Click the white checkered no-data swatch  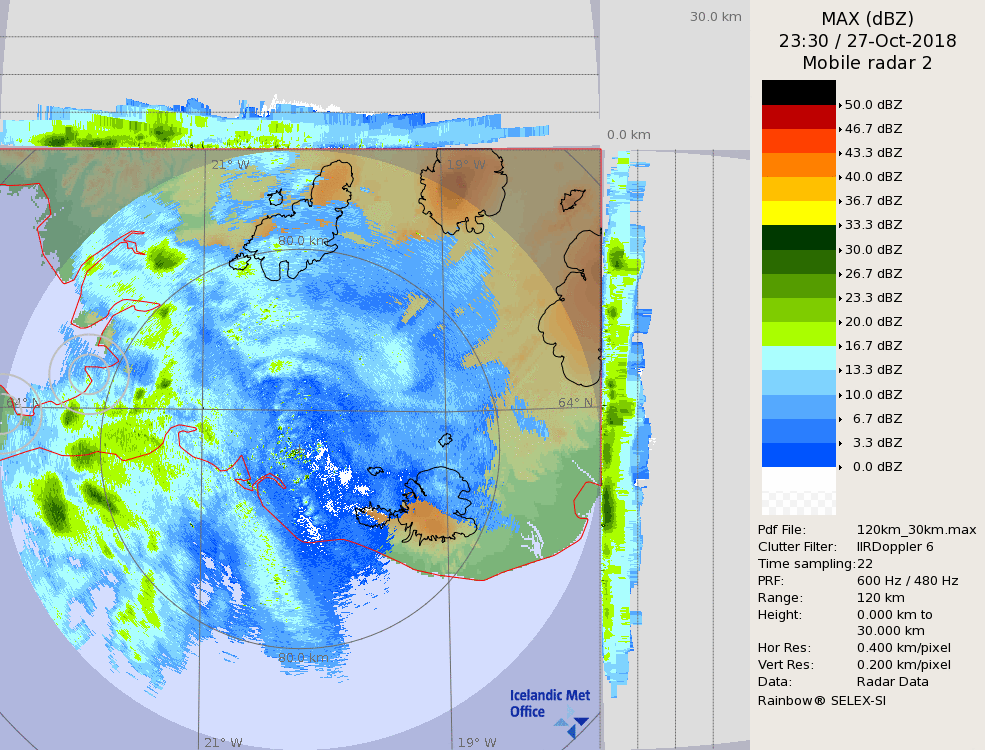pyautogui.click(x=798, y=491)
